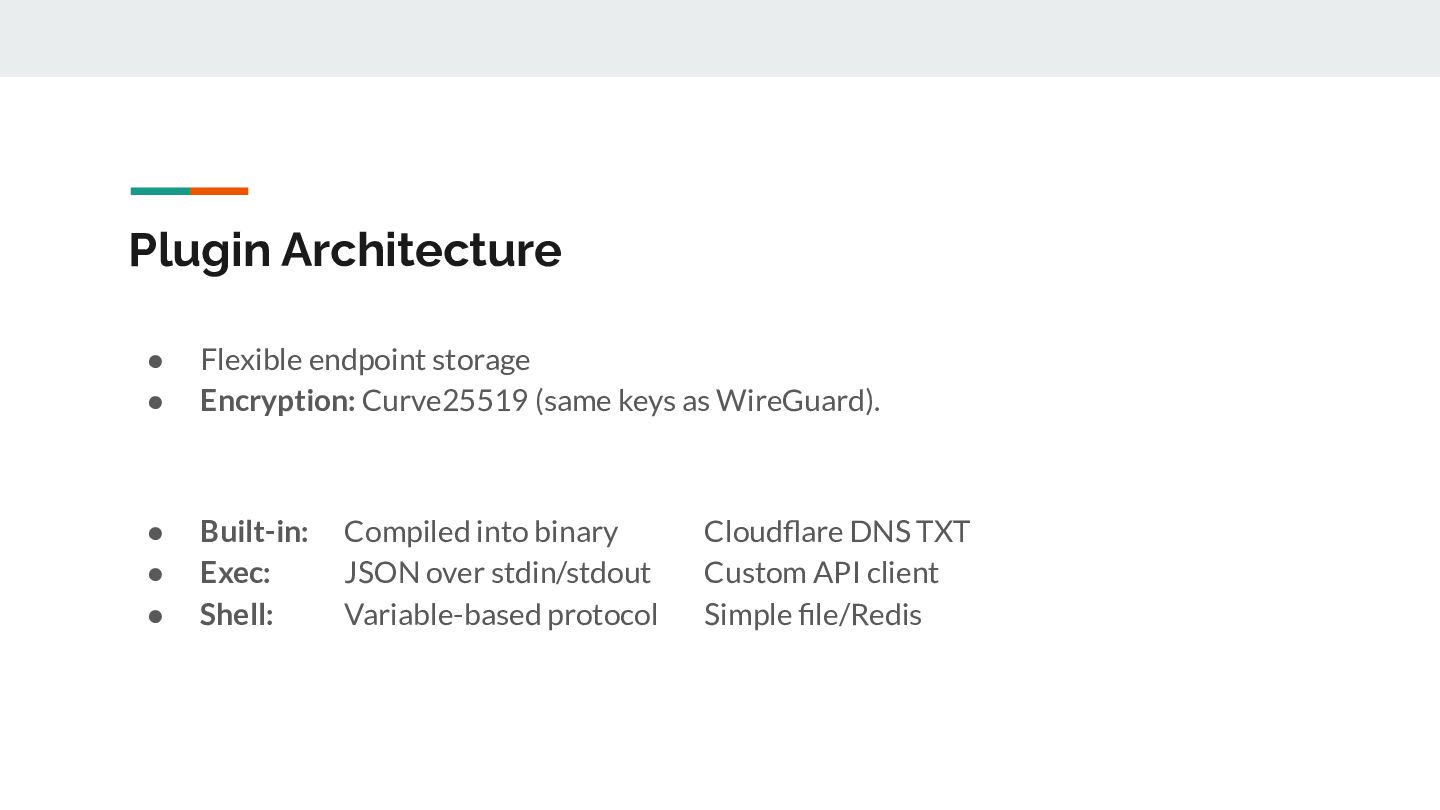Click the bold 'Built-in:' label
The height and width of the screenshot is (810, 1440).
click(254, 531)
